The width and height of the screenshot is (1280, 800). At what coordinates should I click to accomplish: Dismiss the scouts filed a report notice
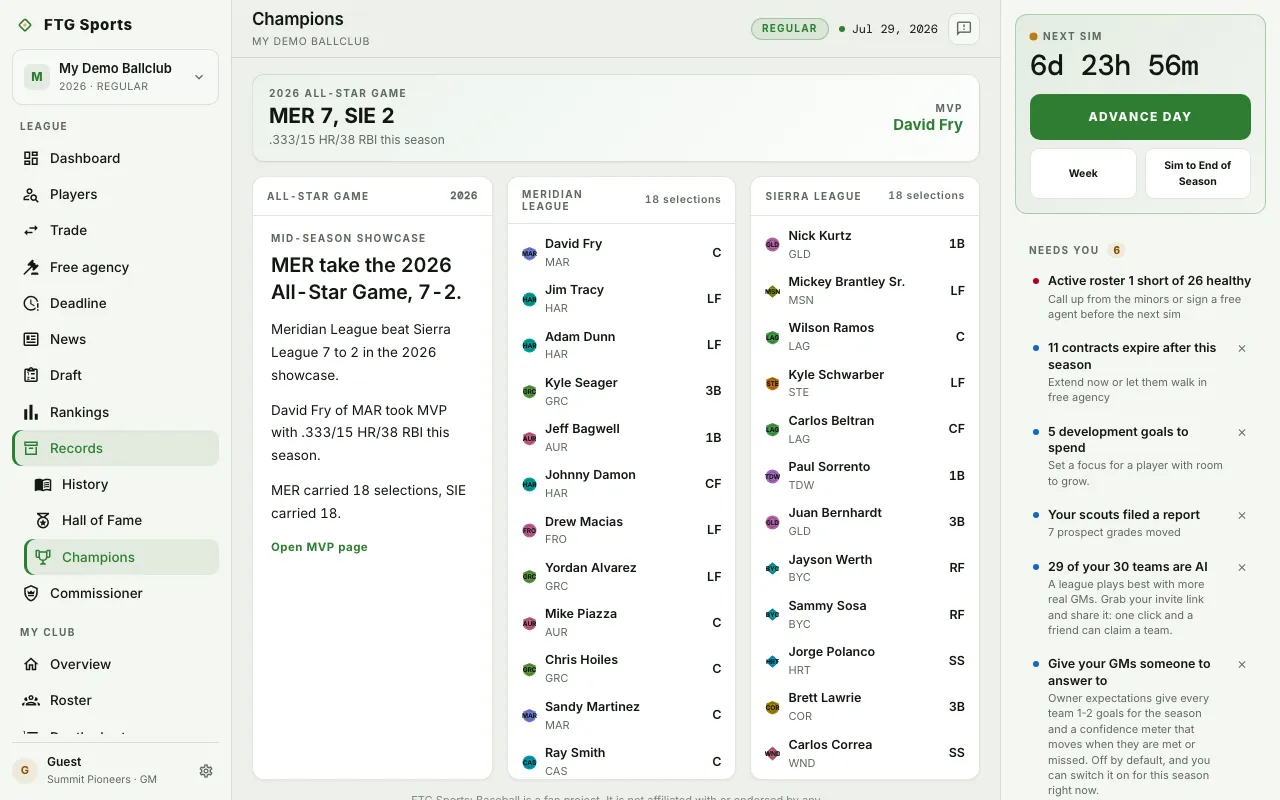point(1242,516)
